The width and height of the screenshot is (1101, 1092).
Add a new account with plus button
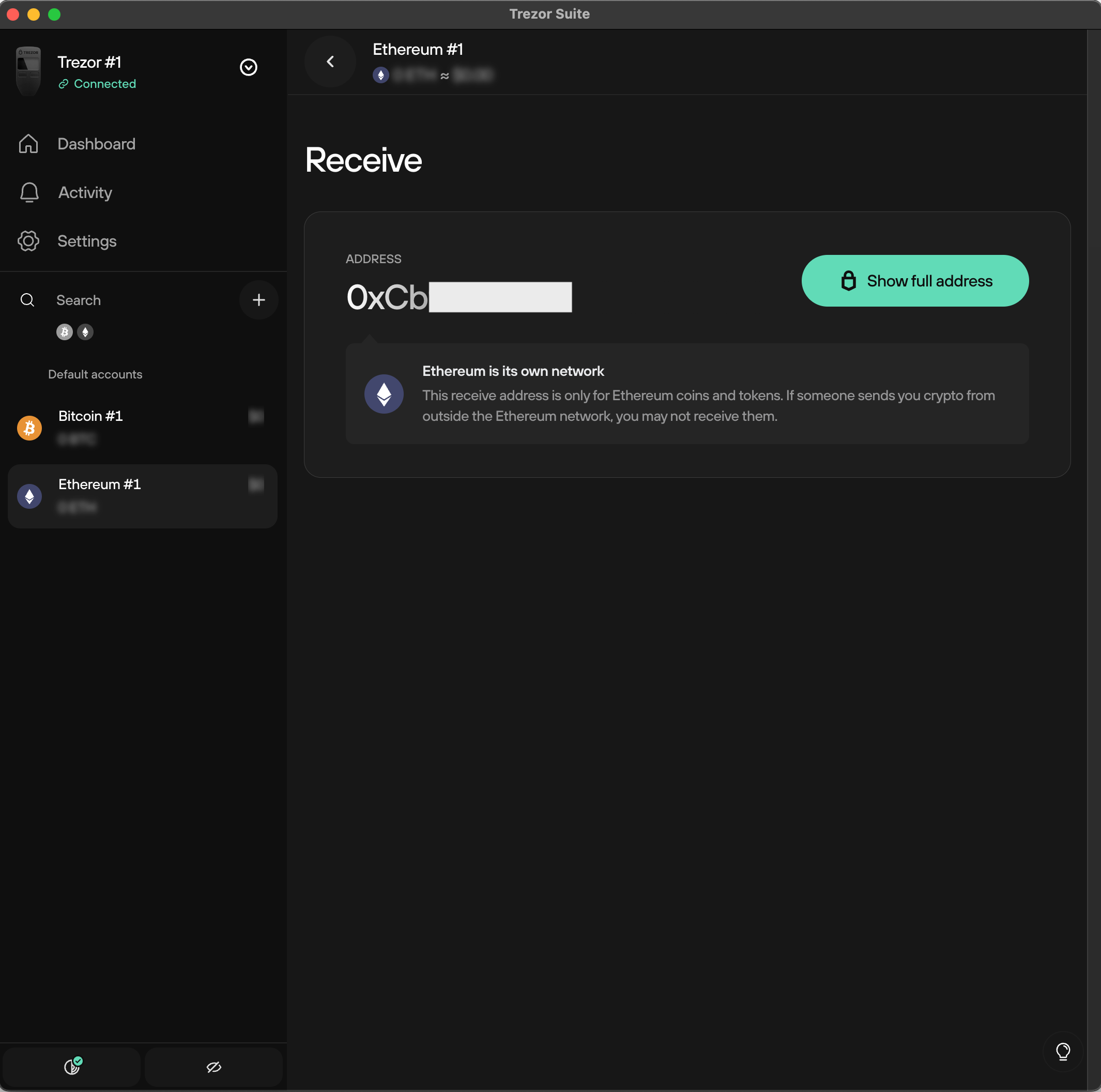259,300
